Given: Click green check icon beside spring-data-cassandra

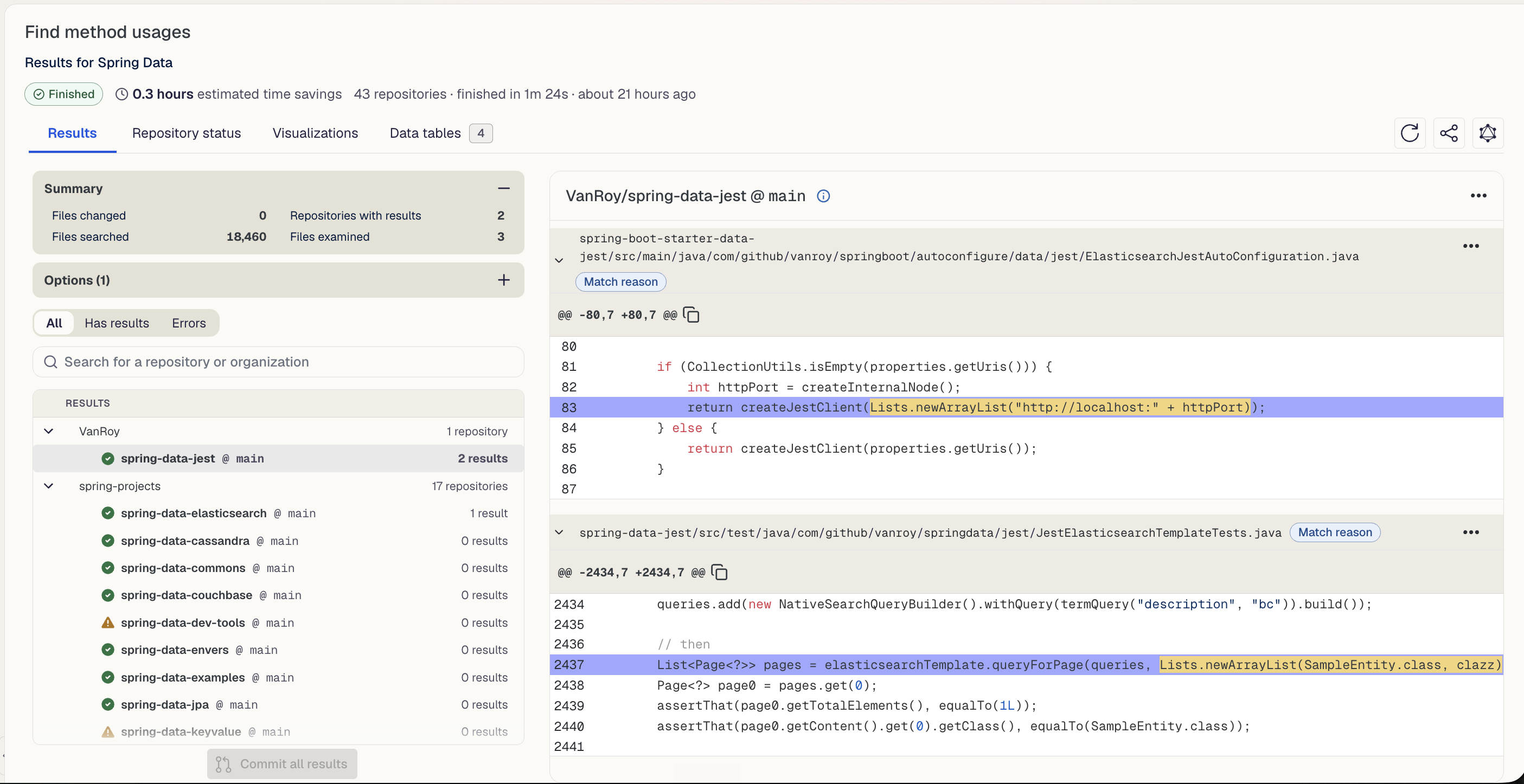Looking at the screenshot, I should click(108, 541).
